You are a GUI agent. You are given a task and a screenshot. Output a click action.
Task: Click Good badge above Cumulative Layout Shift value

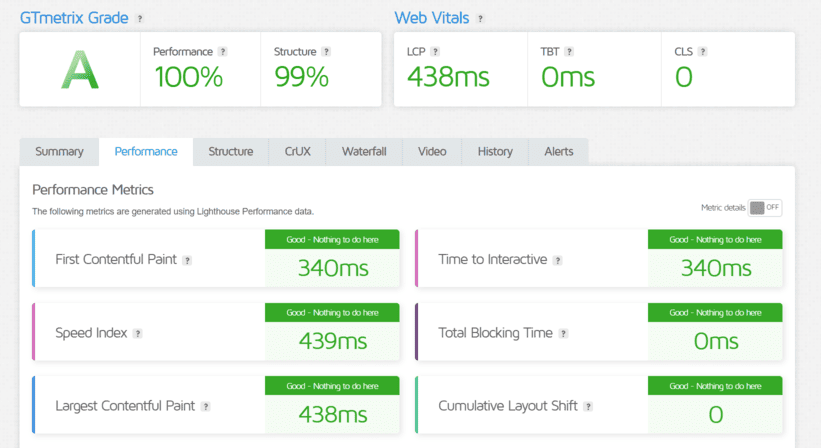tap(715, 386)
